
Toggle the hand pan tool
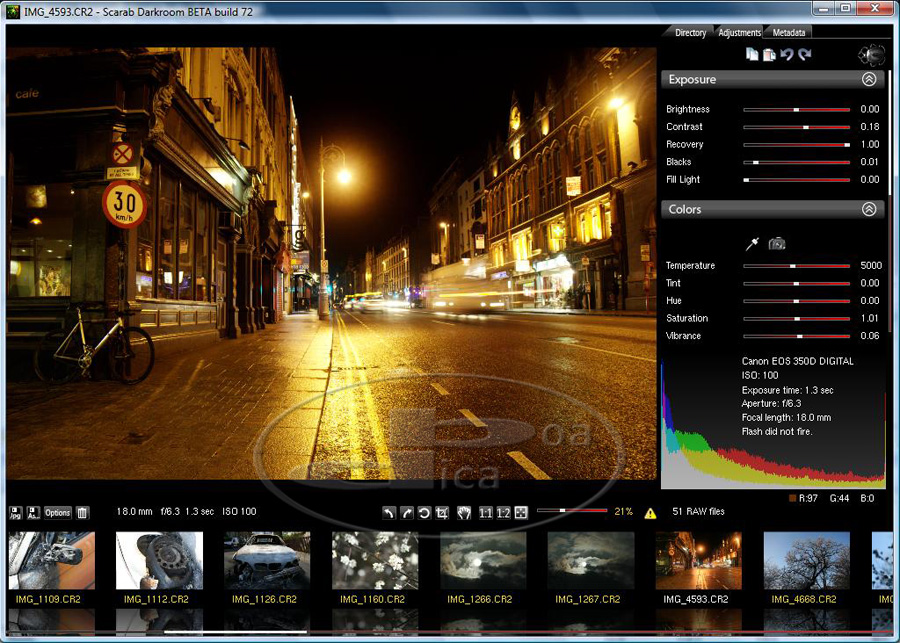point(464,512)
